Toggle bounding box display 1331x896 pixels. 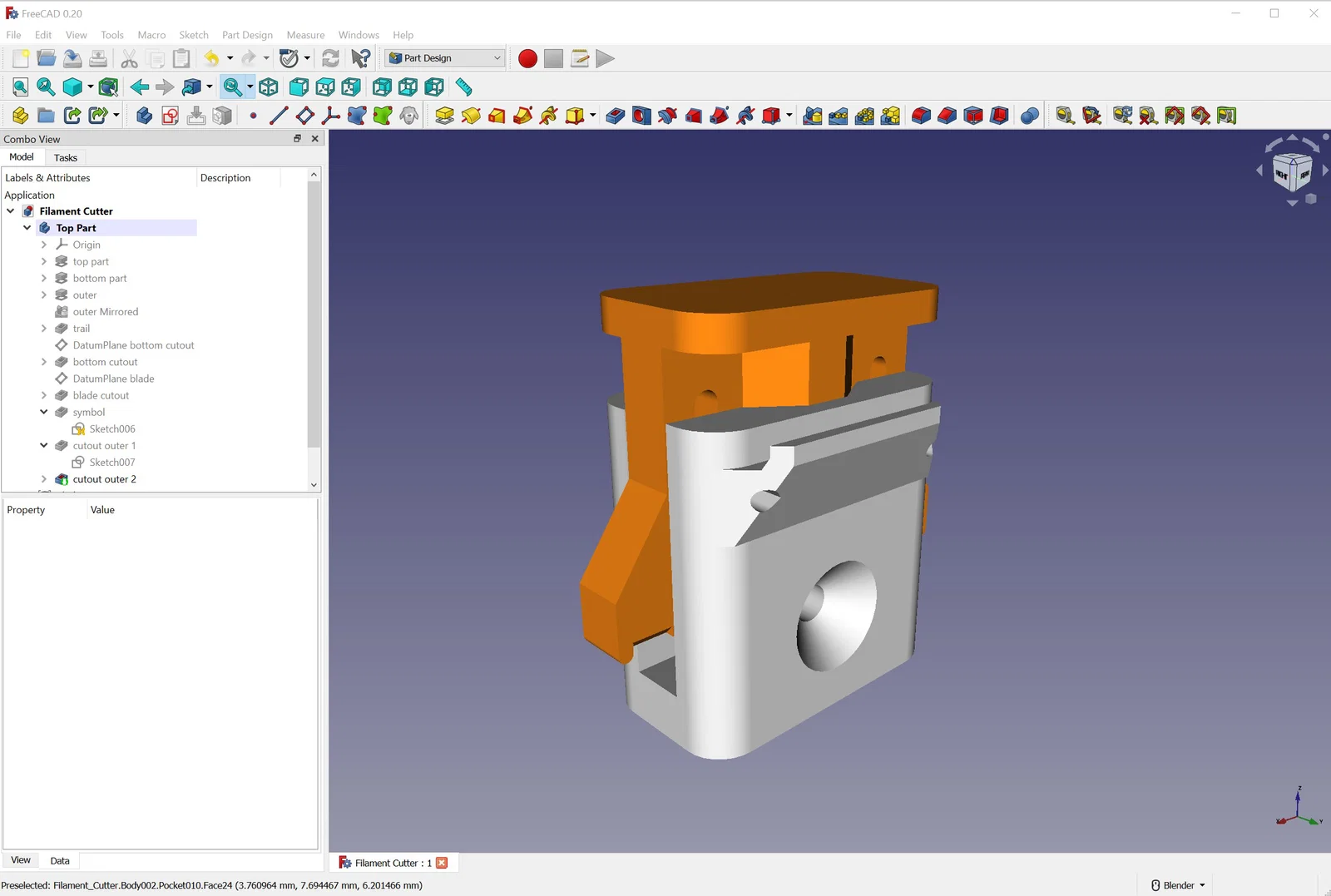108,87
